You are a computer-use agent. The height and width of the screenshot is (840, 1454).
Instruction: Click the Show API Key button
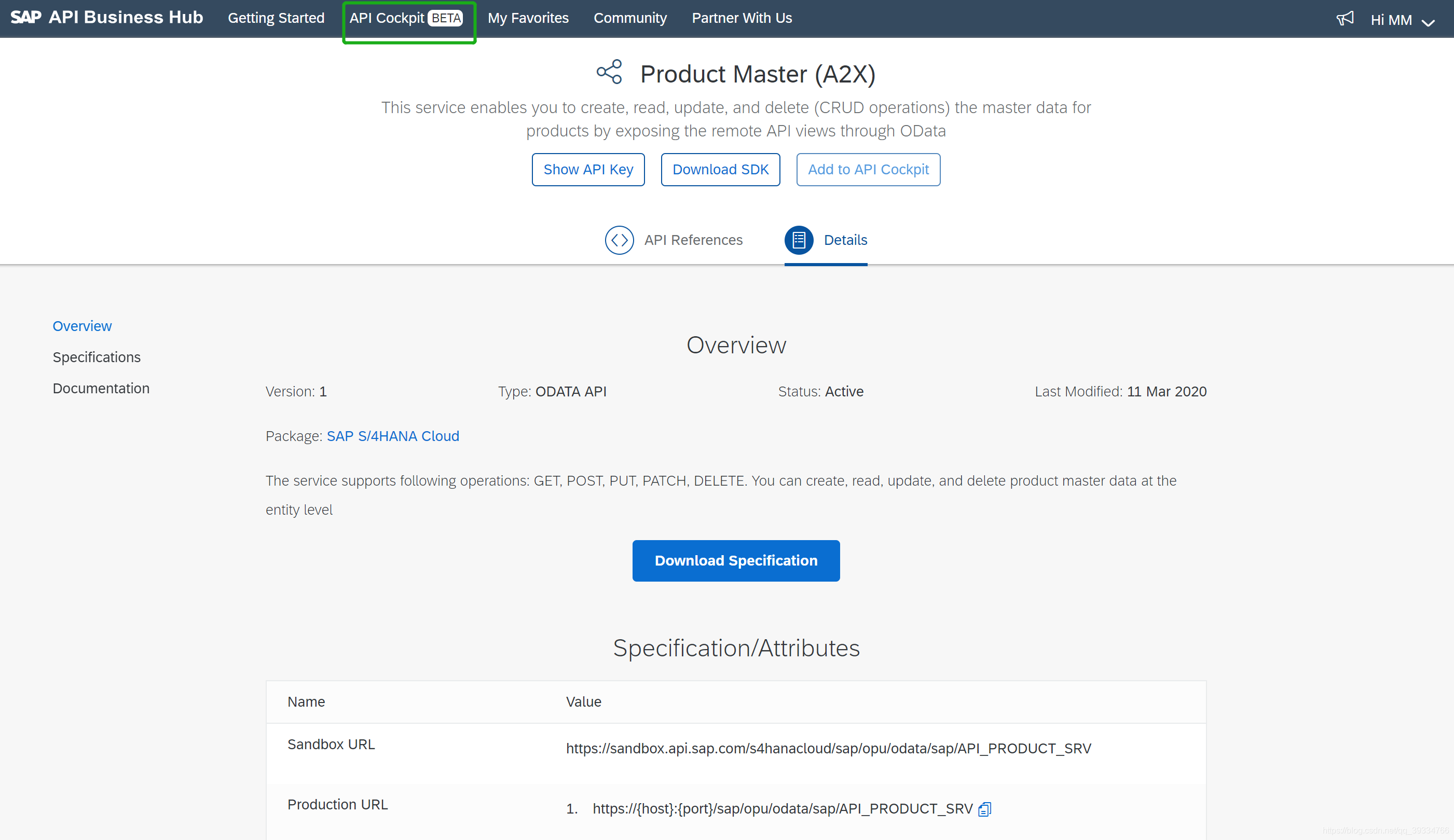tap(588, 170)
